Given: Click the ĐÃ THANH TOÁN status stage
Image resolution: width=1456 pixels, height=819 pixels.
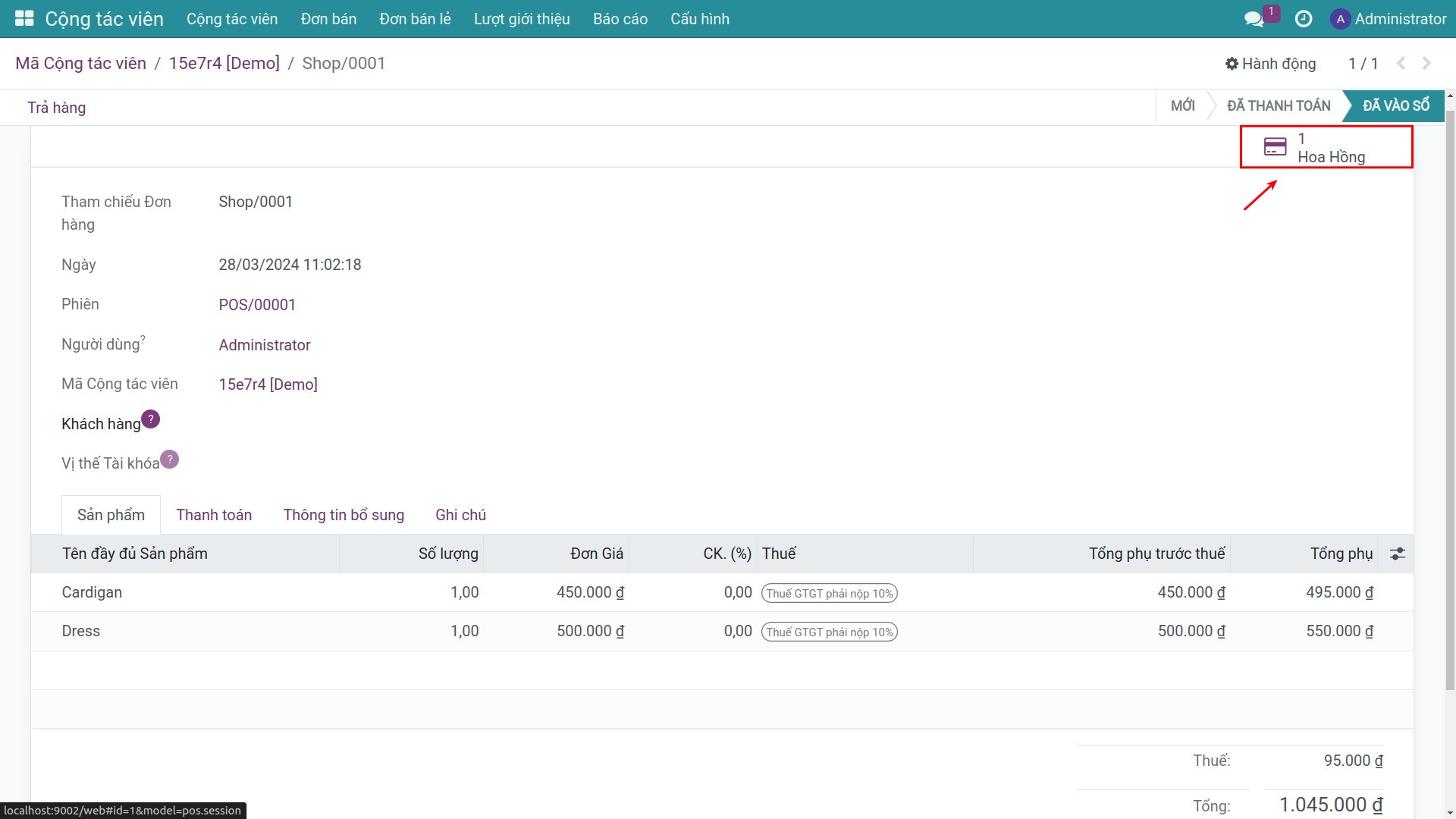Looking at the screenshot, I should coord(1279,106).
